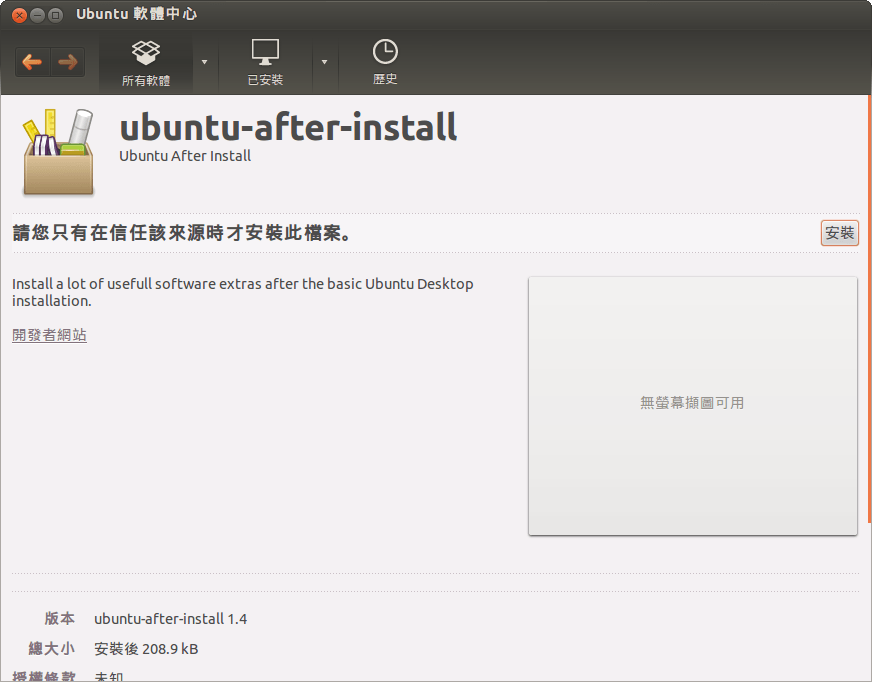The image size is (872, 682).
Task: Minimize the Ubuntu 軟體中心 window
Action: pos(37,15)
